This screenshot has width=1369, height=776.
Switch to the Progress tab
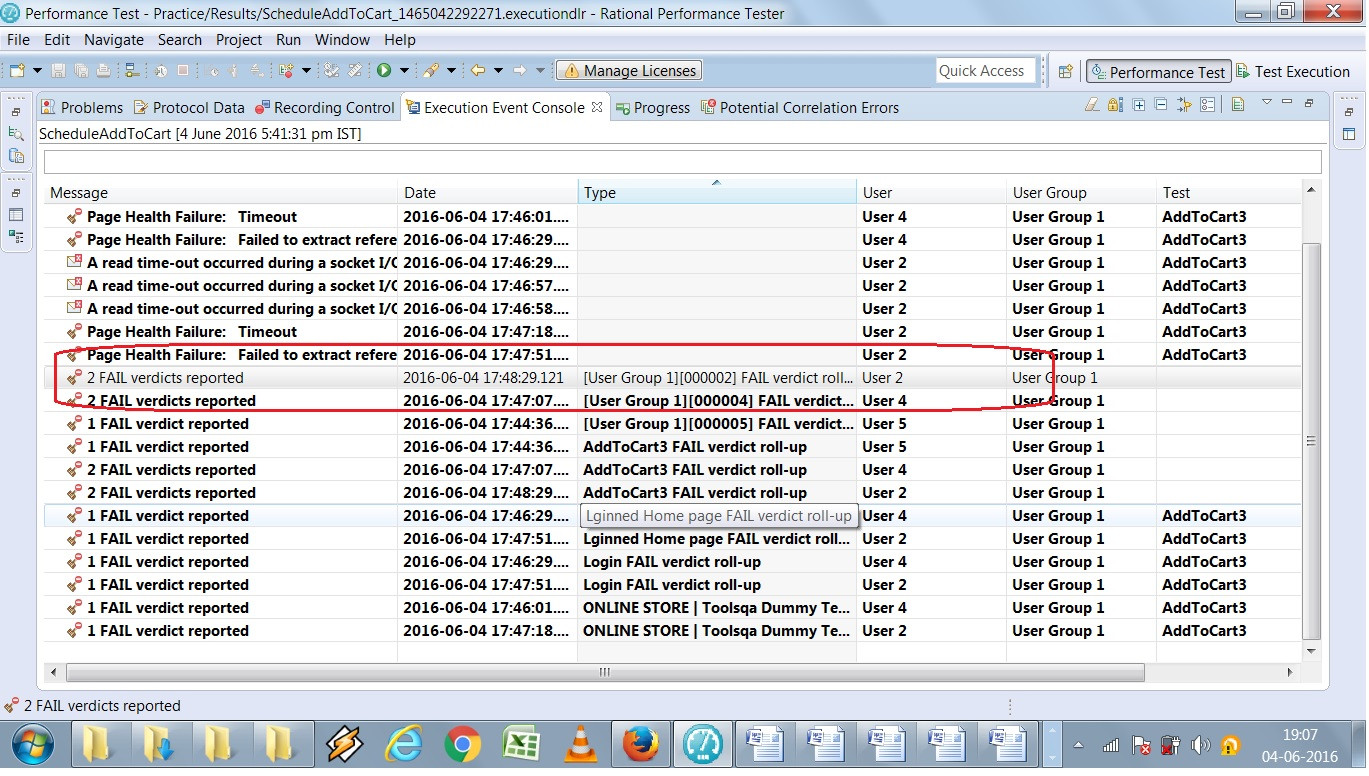pyautogui.click(x=653, y=108)
